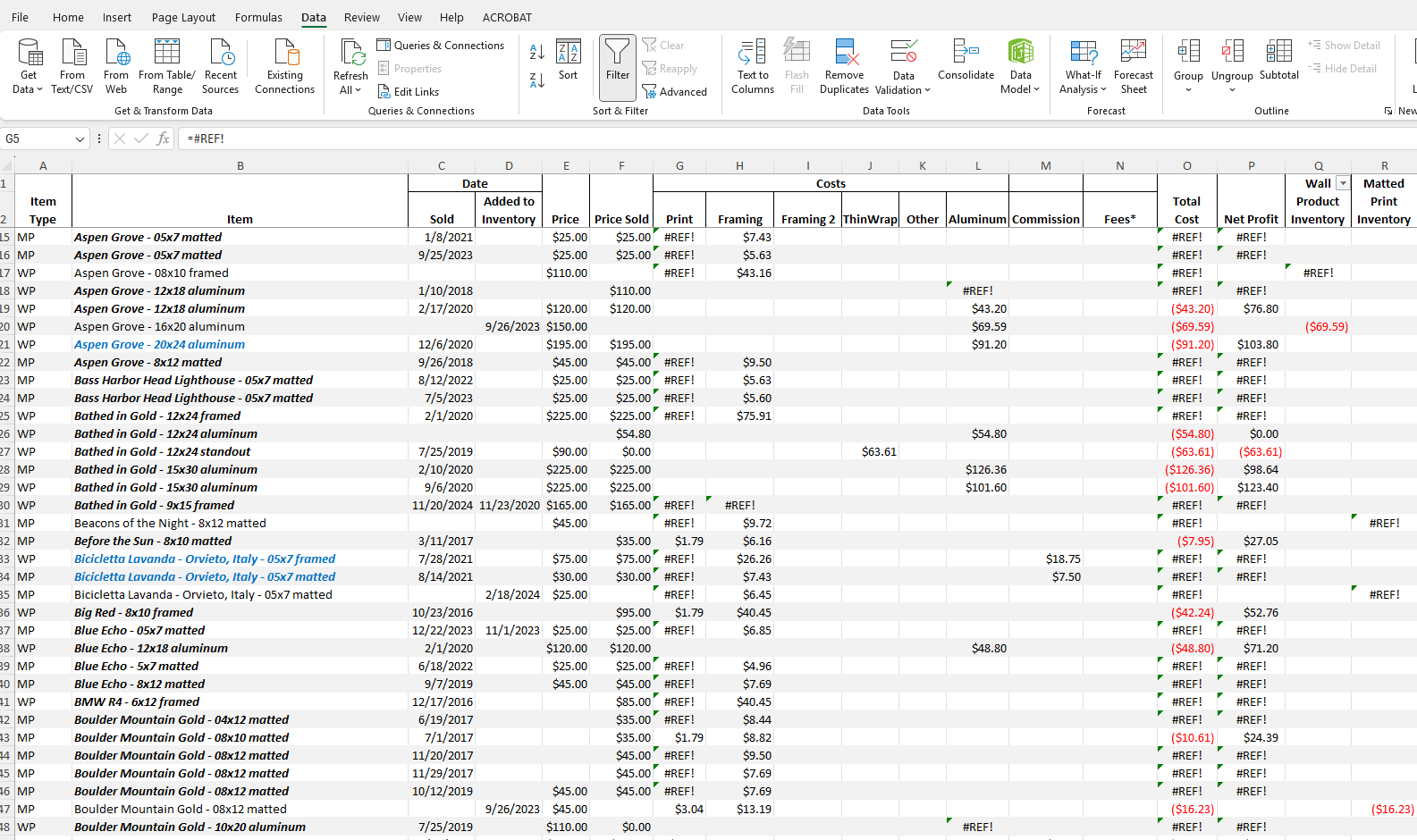Import data From Text/CSV
This screenshot has width=1417, height=840.
coord(72,66)
